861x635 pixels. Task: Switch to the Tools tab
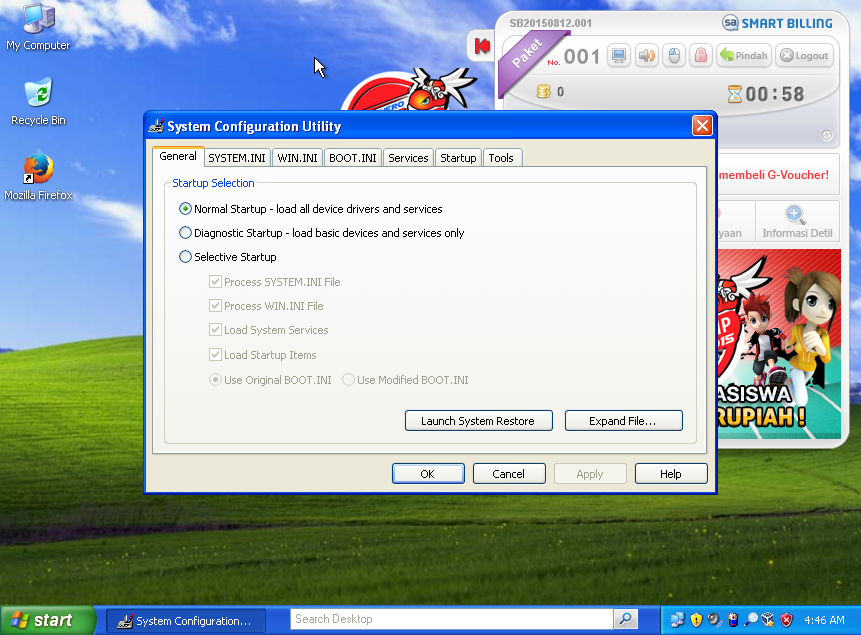click(501, 158)
